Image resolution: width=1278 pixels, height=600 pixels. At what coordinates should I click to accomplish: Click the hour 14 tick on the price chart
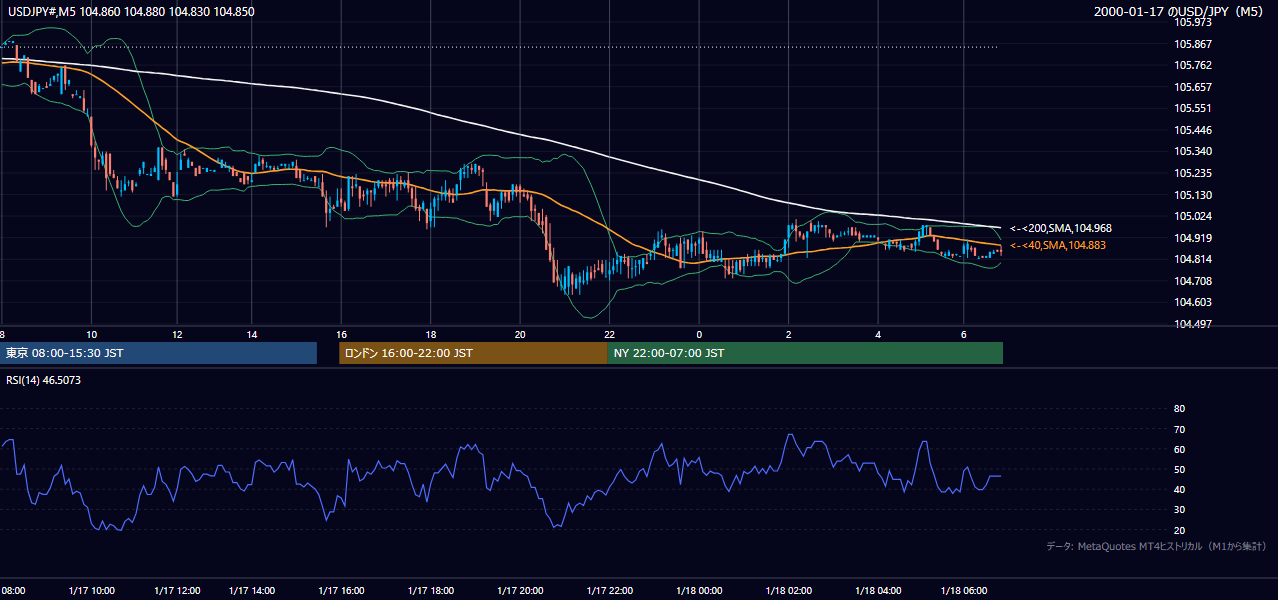252,334
